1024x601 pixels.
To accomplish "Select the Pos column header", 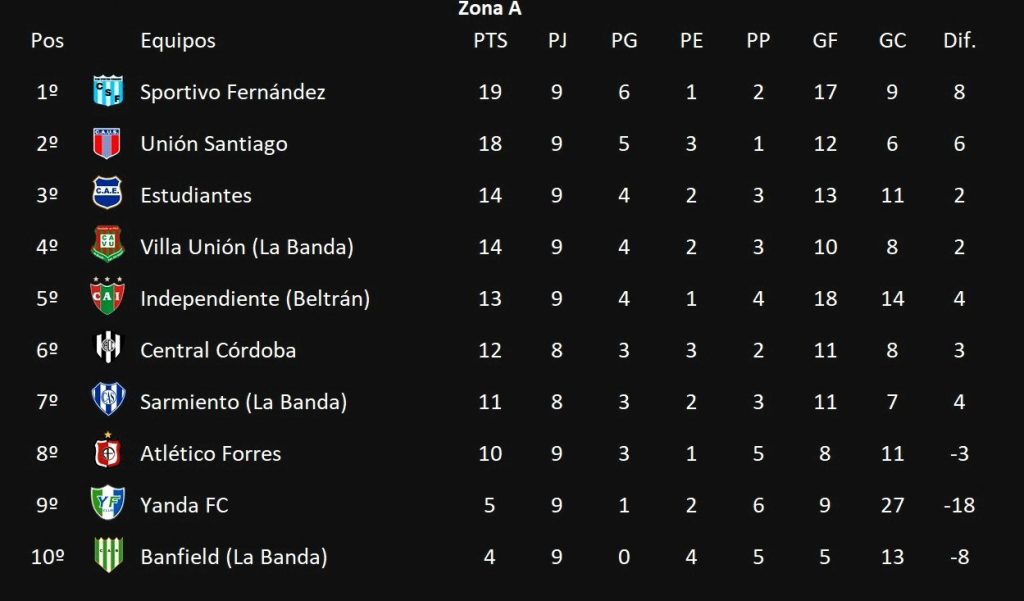I will 47,41.
